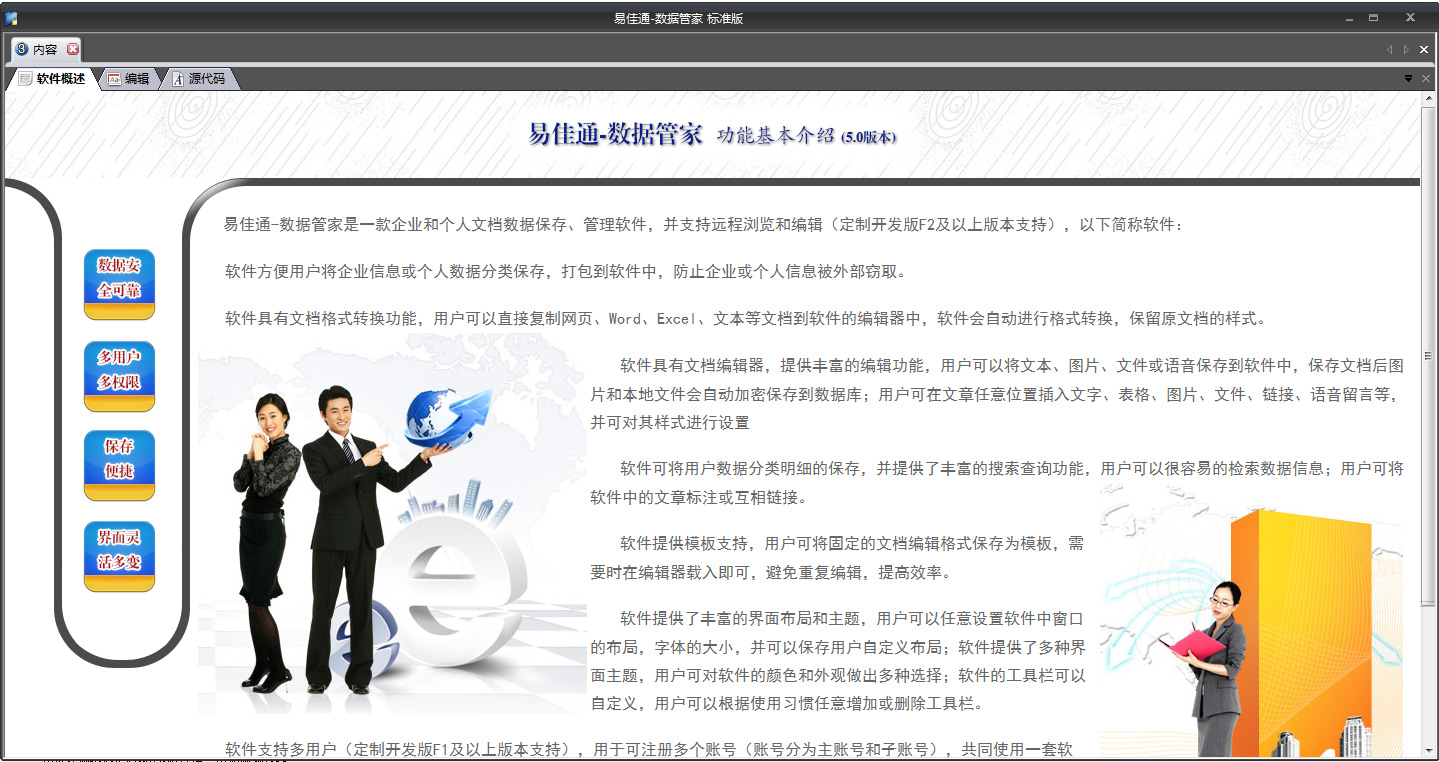
Task: Click the vertical scrollbar down arrow
Action: click(x=1429, y=750)
